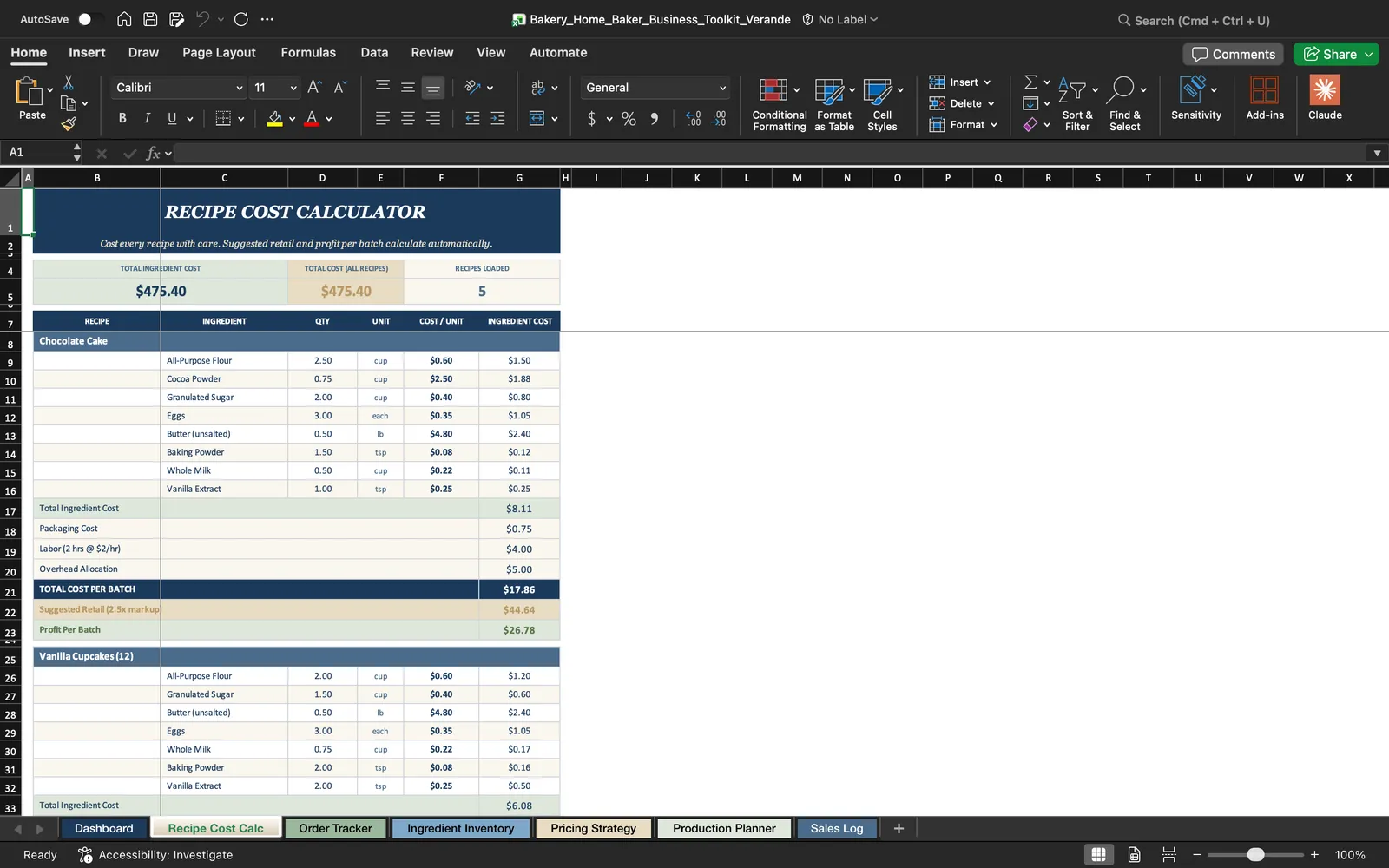Switch to the Pricing Strategy sheet
This screenshot has width=1389, height=868.
(x=593, y=828)
